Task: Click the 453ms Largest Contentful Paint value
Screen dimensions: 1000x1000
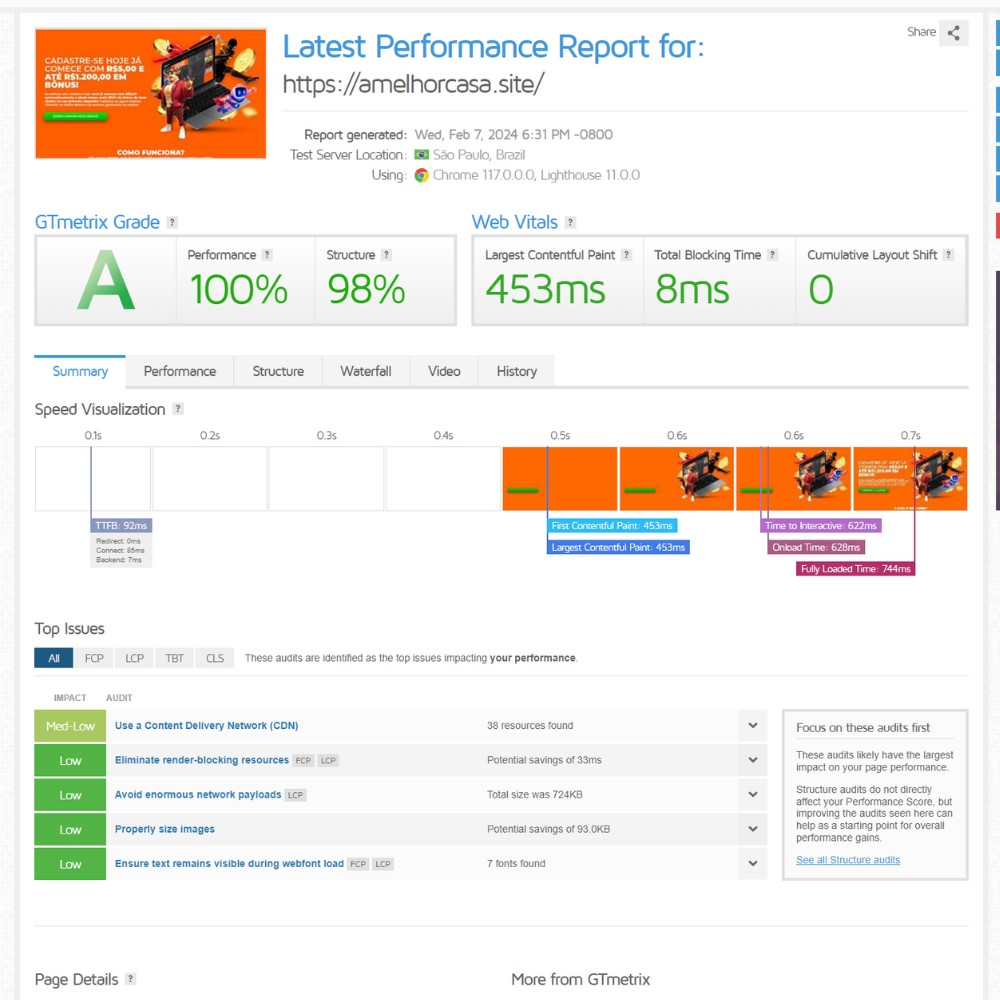Action: pos(545,290)
